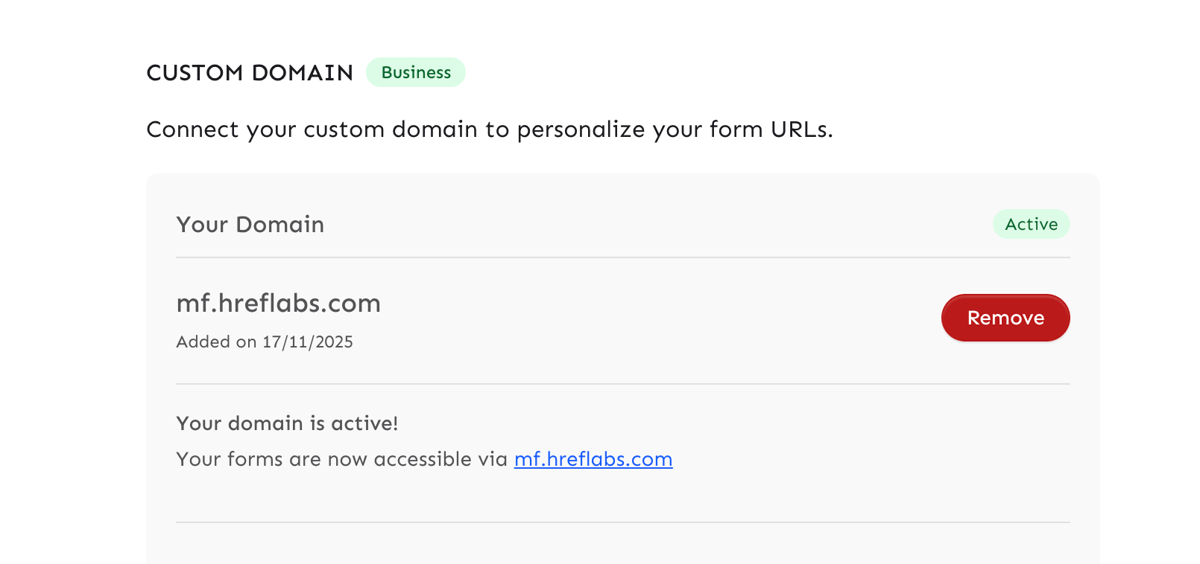Click the Added on 17/11/2025 date text

tap(264, 342)
